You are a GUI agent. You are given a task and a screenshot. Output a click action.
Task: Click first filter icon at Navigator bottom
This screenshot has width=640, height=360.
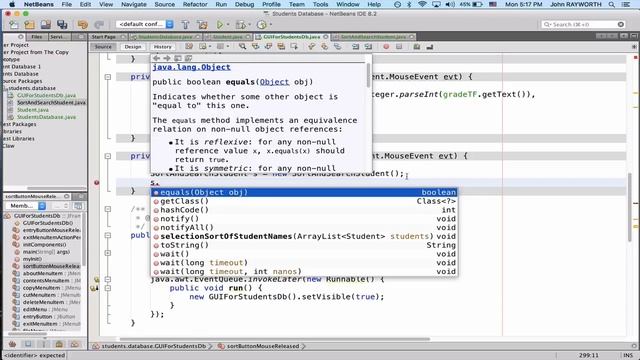tap(12, 344)
